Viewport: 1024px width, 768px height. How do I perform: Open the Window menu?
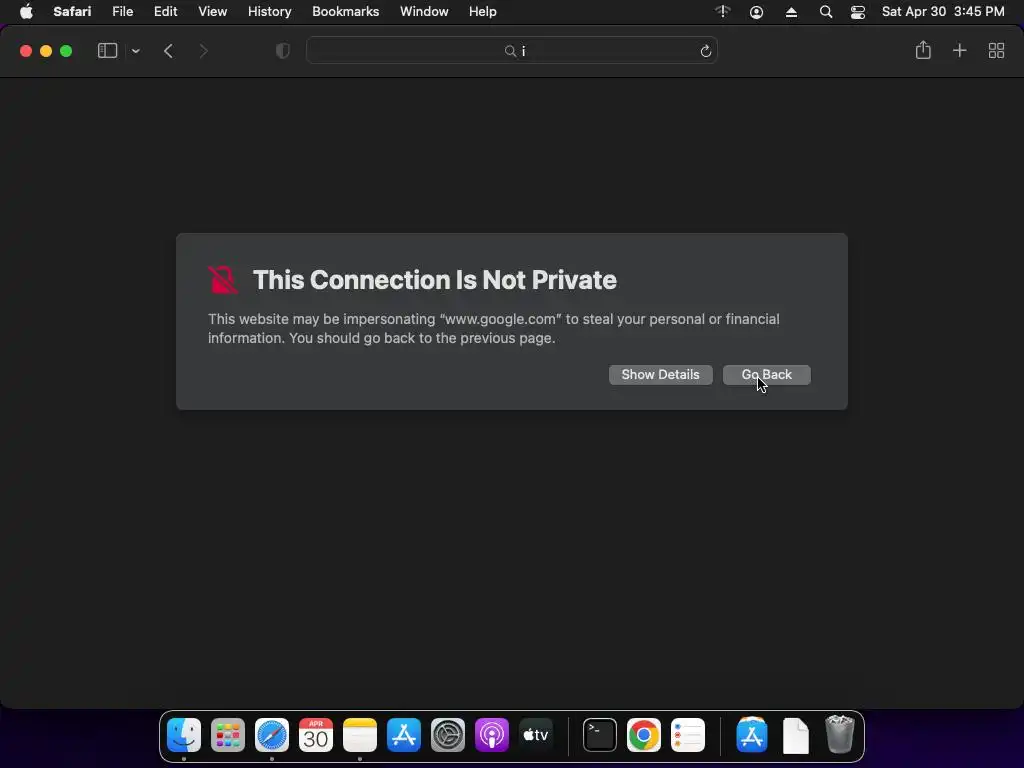coord(424,12)
